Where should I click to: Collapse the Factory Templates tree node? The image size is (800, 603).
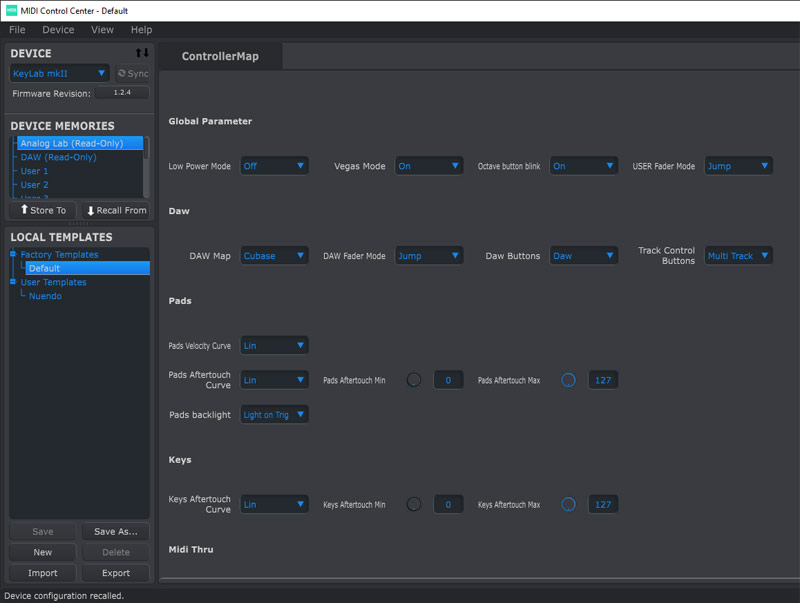(14, 255)
